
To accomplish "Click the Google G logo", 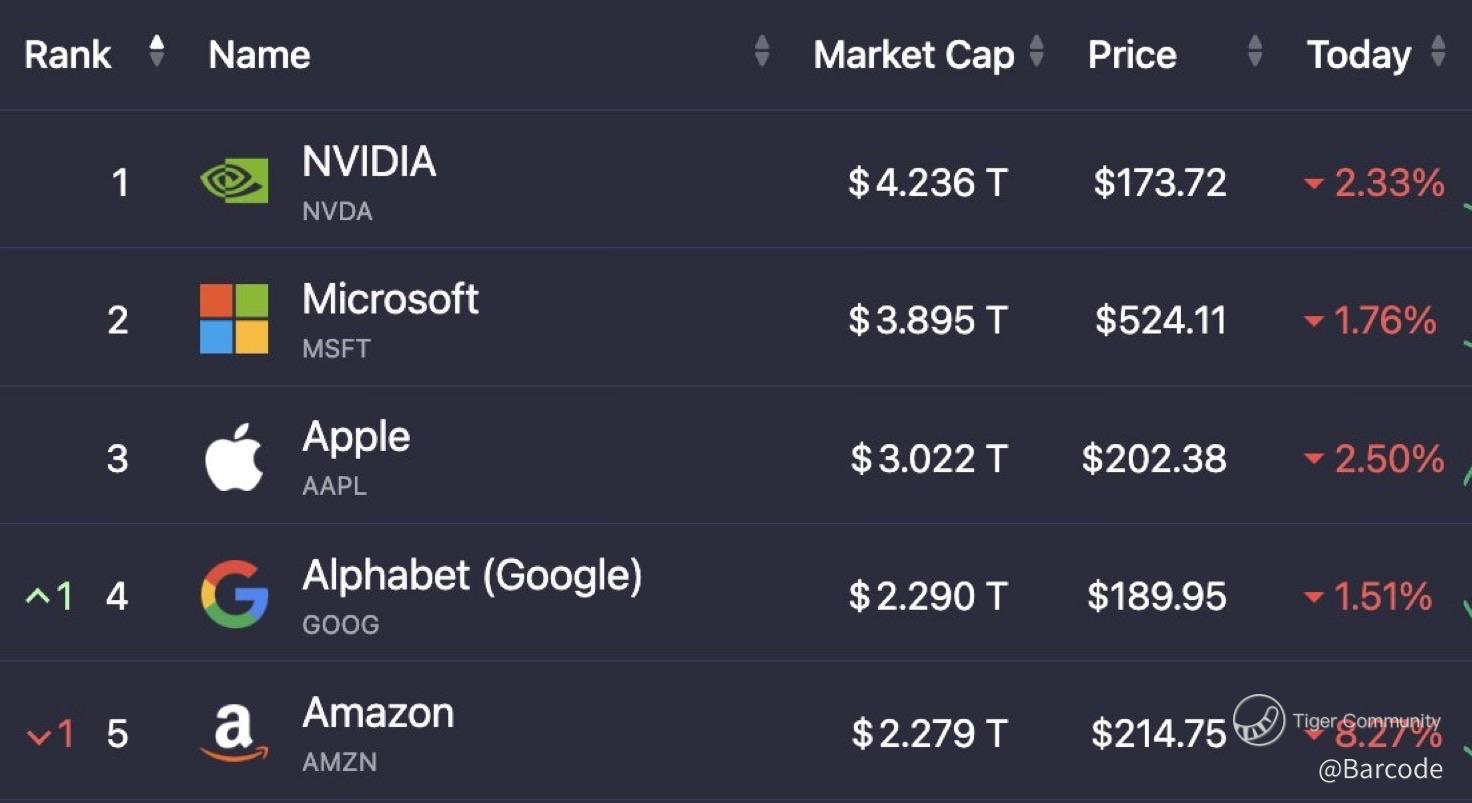I will tap(234, 595).
